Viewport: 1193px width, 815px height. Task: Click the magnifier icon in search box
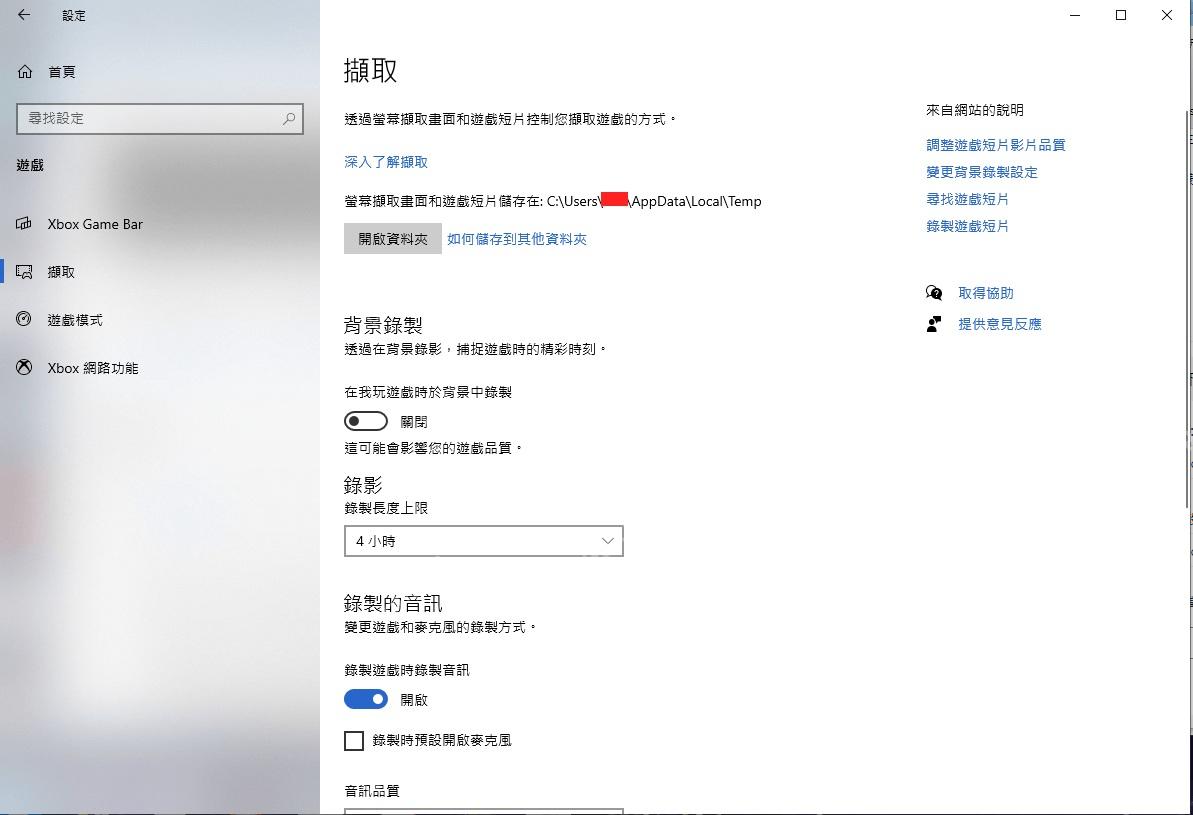pyautogui.click(x=289, y=119)
